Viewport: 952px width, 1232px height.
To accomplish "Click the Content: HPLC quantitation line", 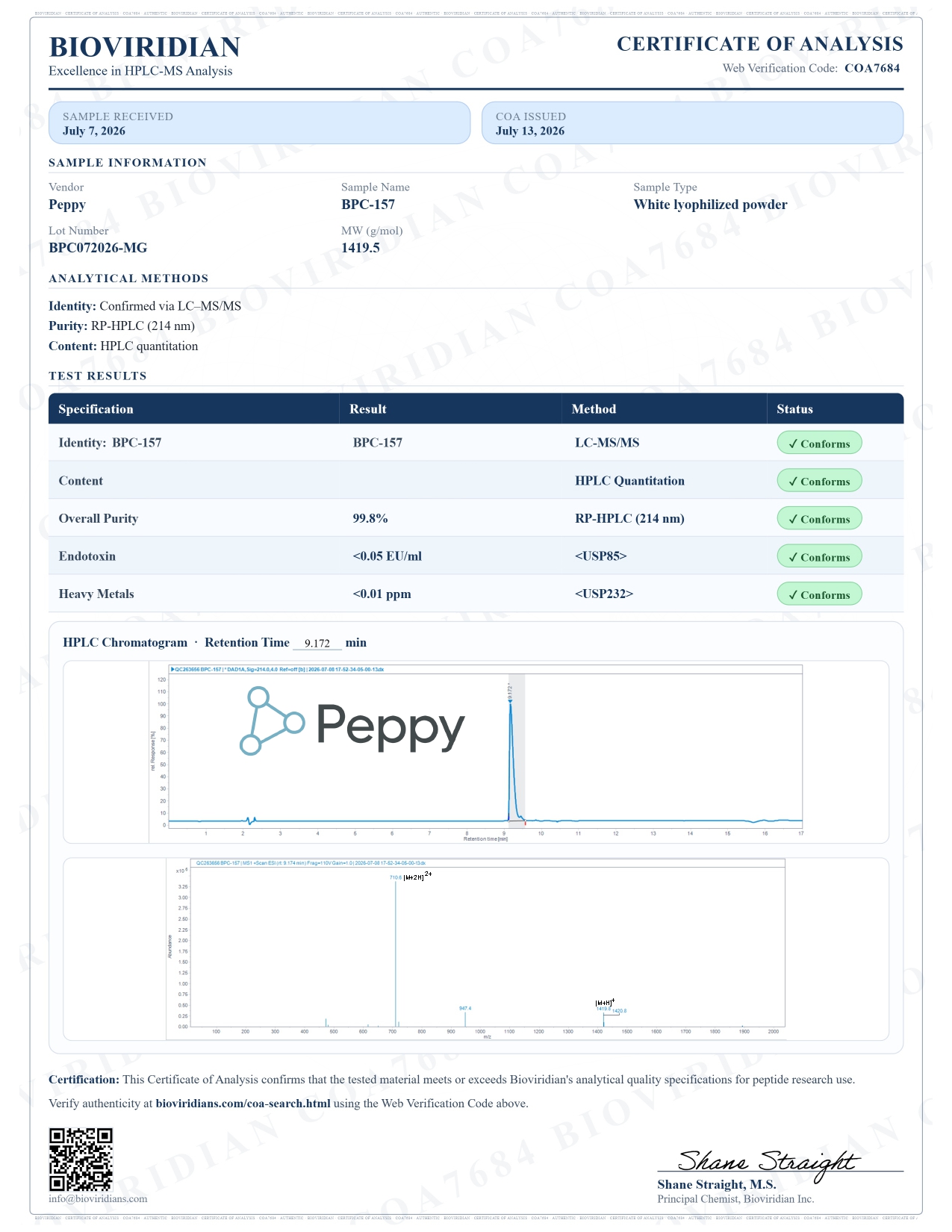I will pos(123,346).
